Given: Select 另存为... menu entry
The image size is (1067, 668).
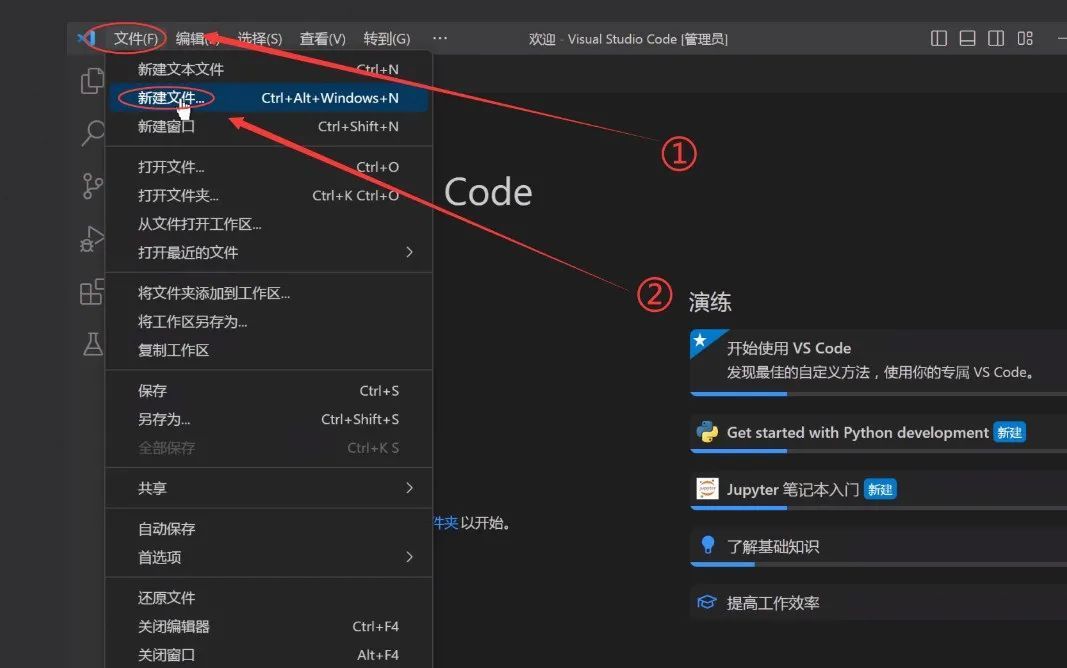Looking at the screenshot, I should point(269,420).
